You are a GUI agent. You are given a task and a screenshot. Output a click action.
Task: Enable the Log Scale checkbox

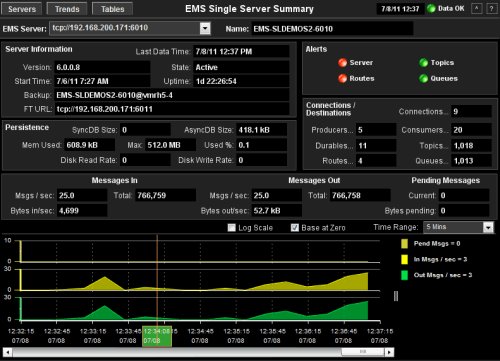231,228
